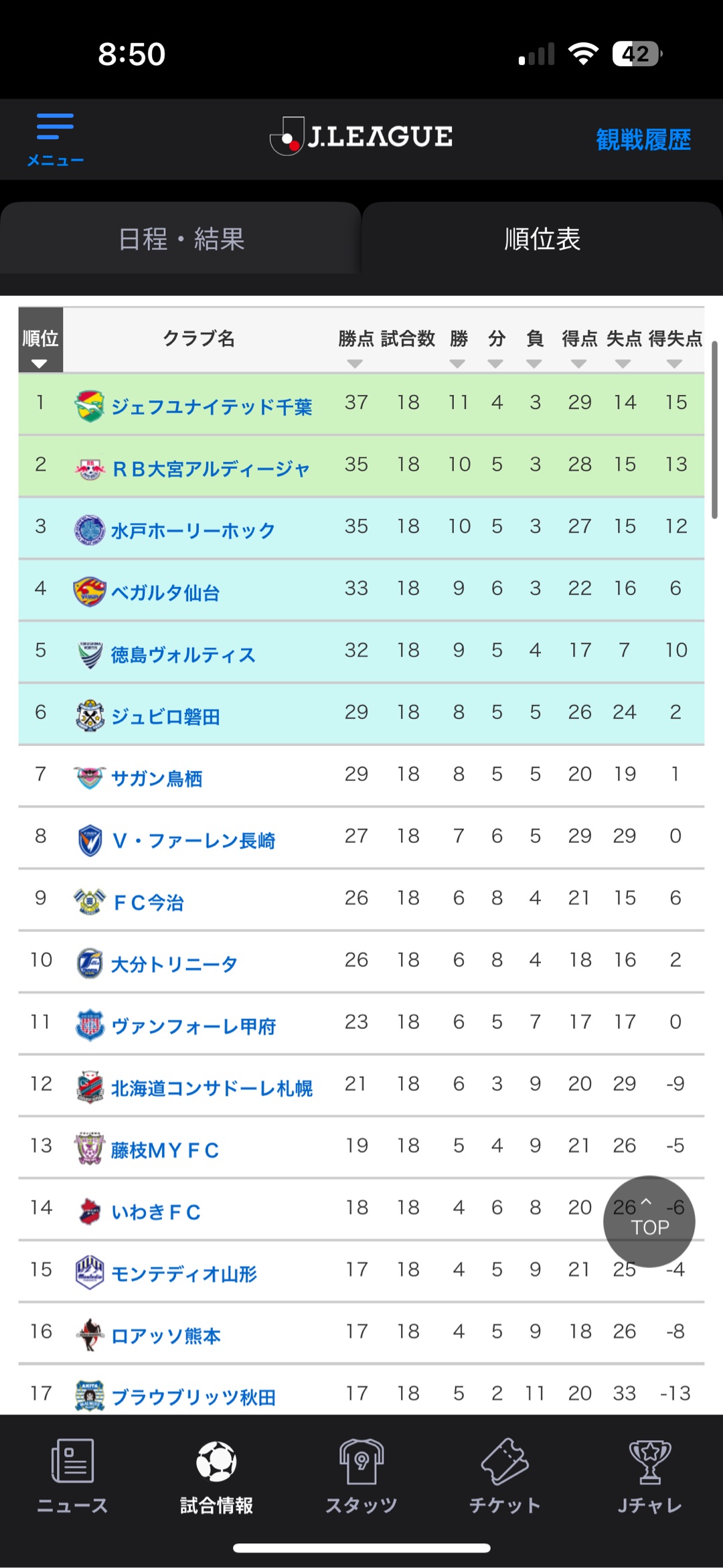Image resolution: width=723 pixels, height=1568 pixels.
Task: Open 北海道コンサドーレ札幌 club page
Action: tap(212, 1088)
